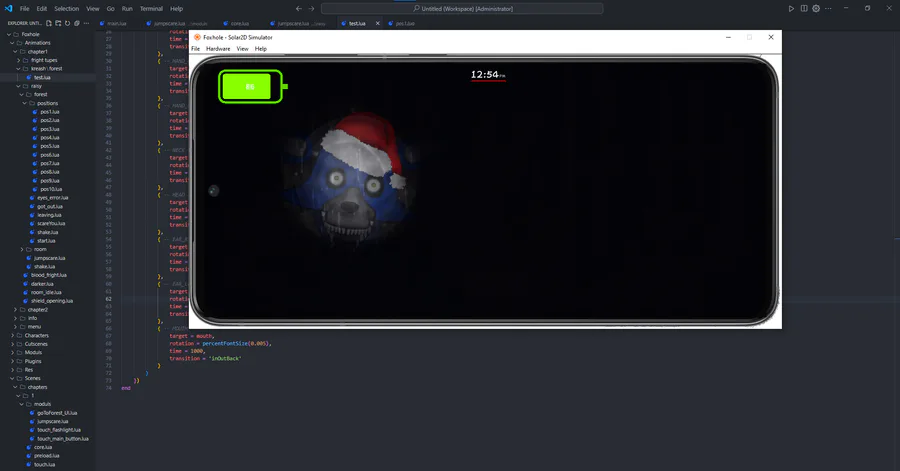Open goToForest_UI.lua in Explorer
This screenshot has width=900, height=471.
point(57,413)
